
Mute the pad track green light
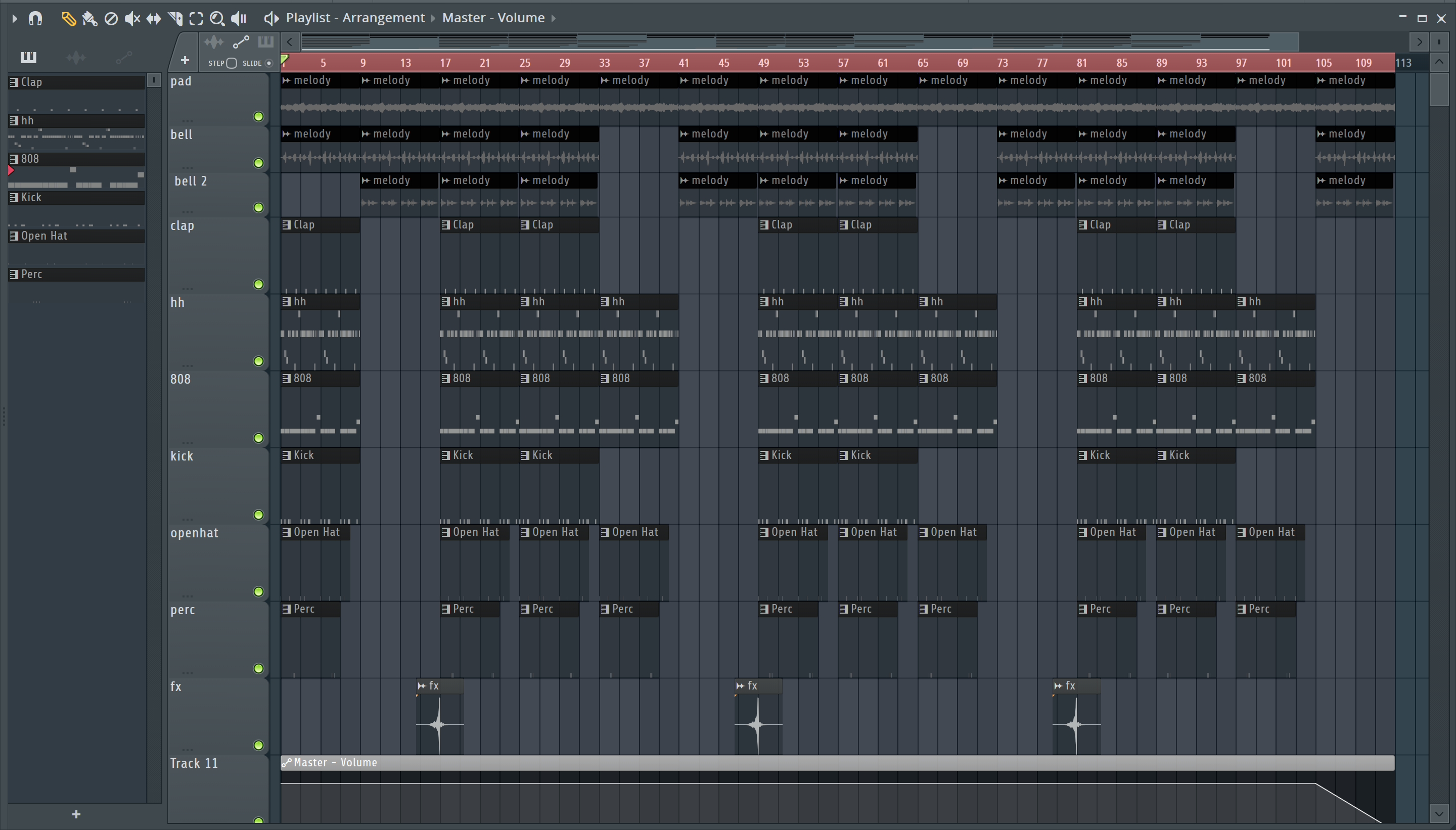[x=258, y=117]
